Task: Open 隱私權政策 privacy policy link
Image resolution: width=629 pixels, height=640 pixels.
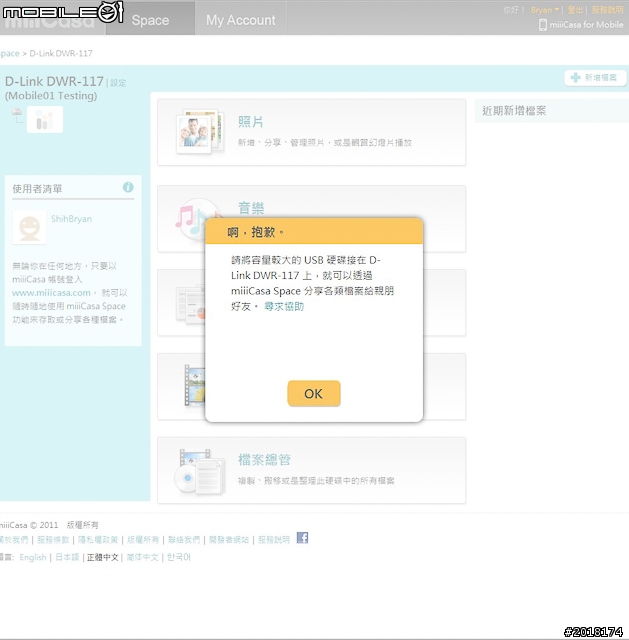Action: point(98,540)
